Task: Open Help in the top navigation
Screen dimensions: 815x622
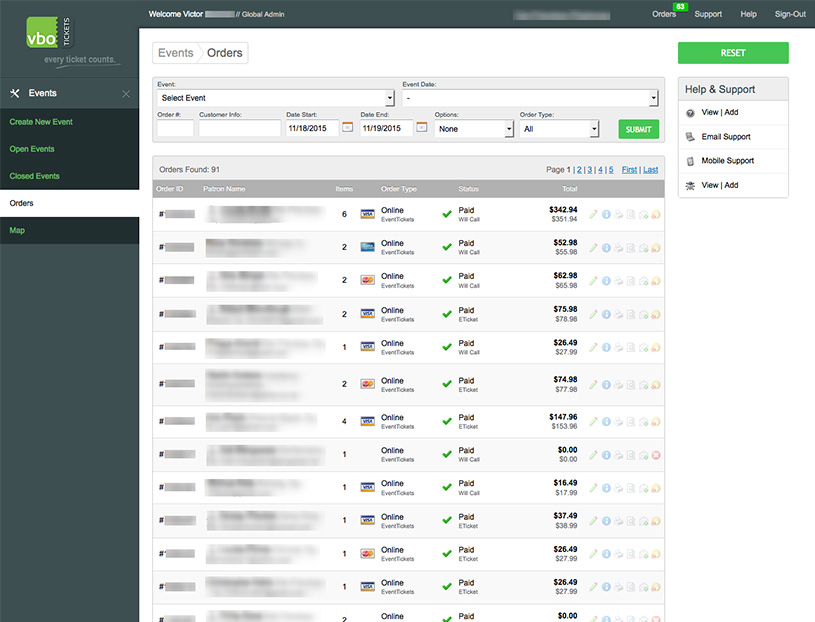Action: pyautogui.click(x=748, y=14)
